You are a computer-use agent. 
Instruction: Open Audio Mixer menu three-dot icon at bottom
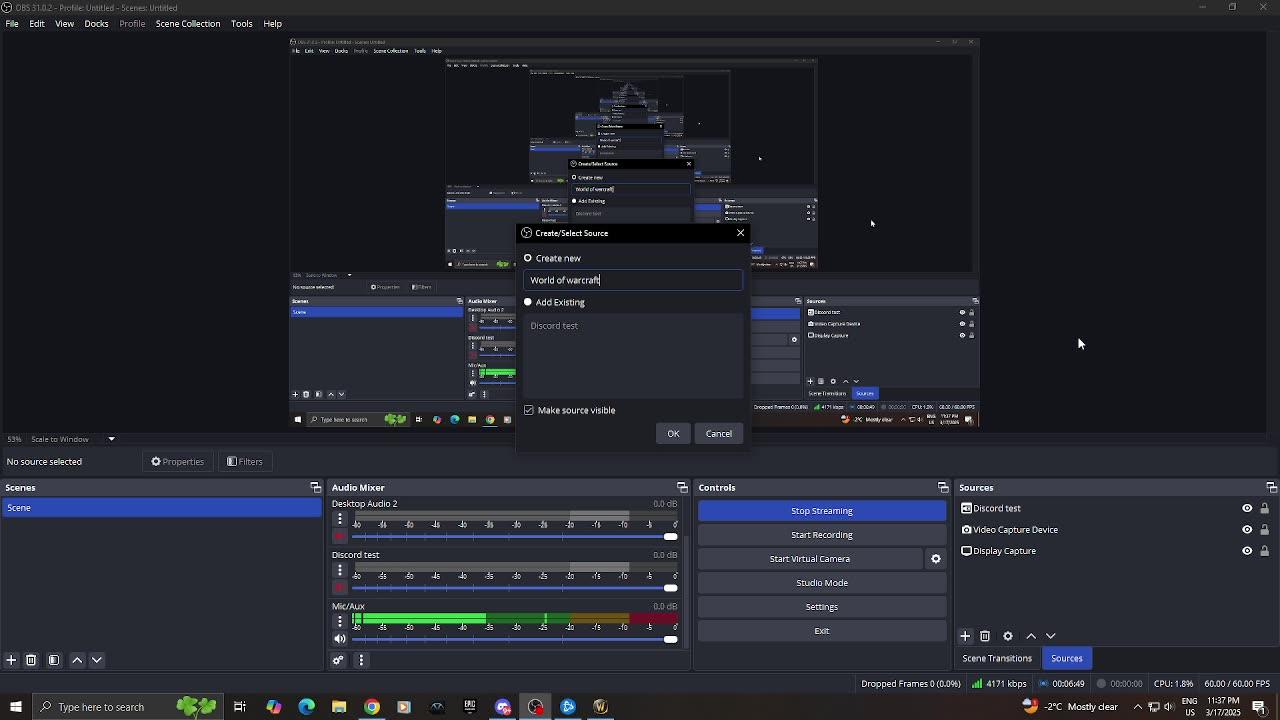point(361,660)
